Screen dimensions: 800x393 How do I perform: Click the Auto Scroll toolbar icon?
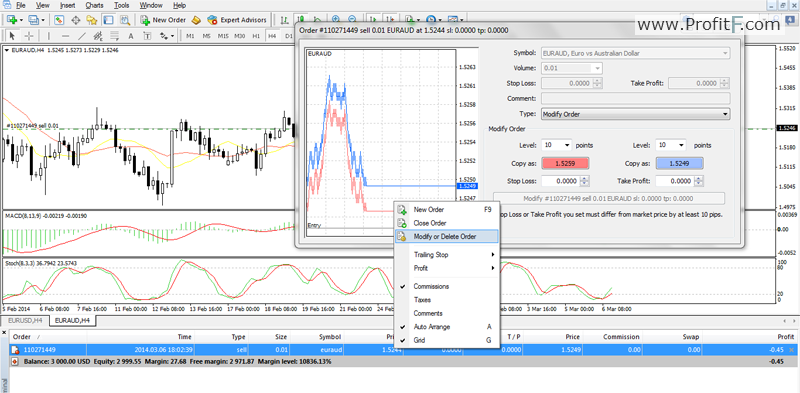(x=372, y=20)
